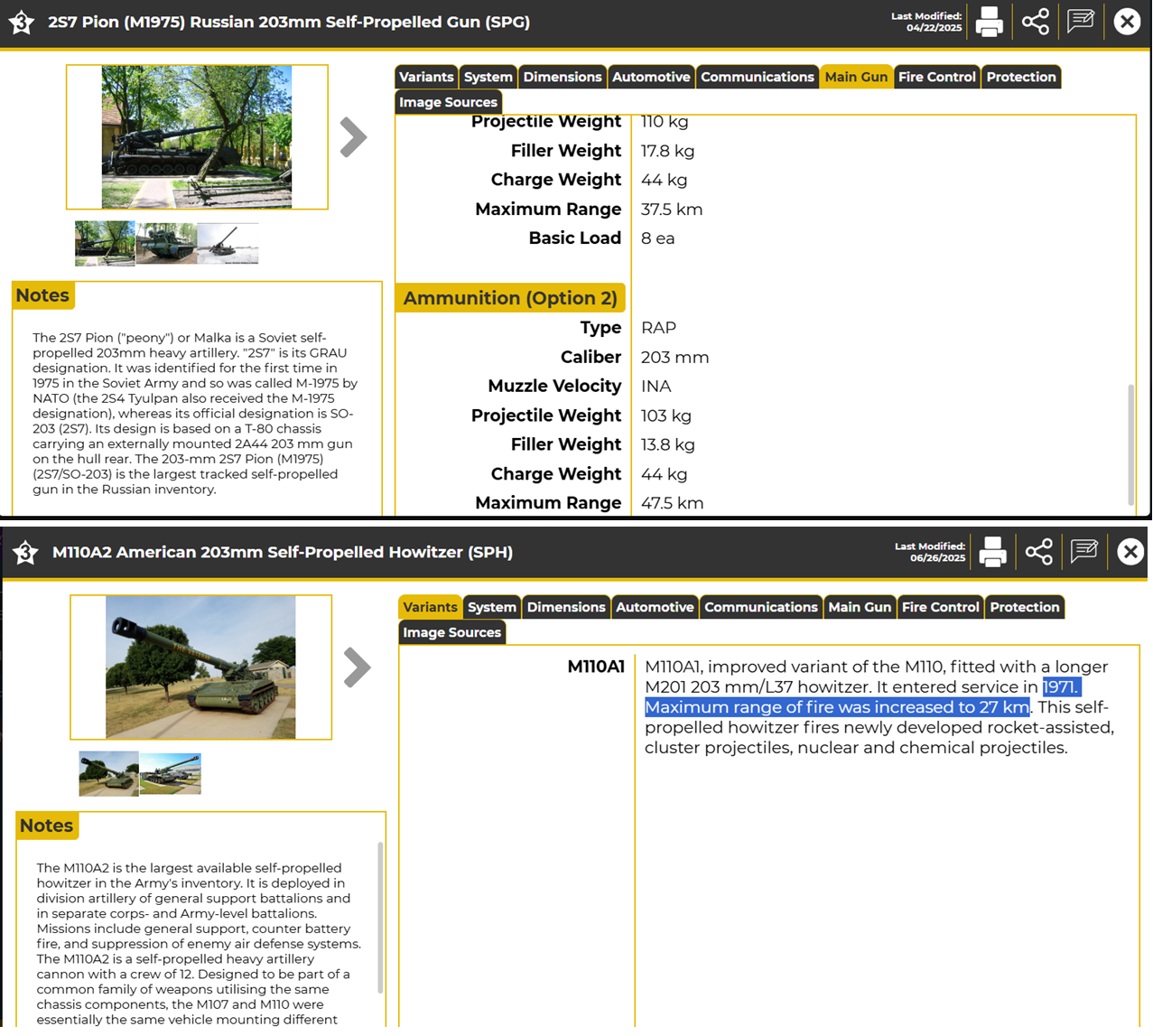Select second M110A2 thumbnail image

tap(171, 774)
